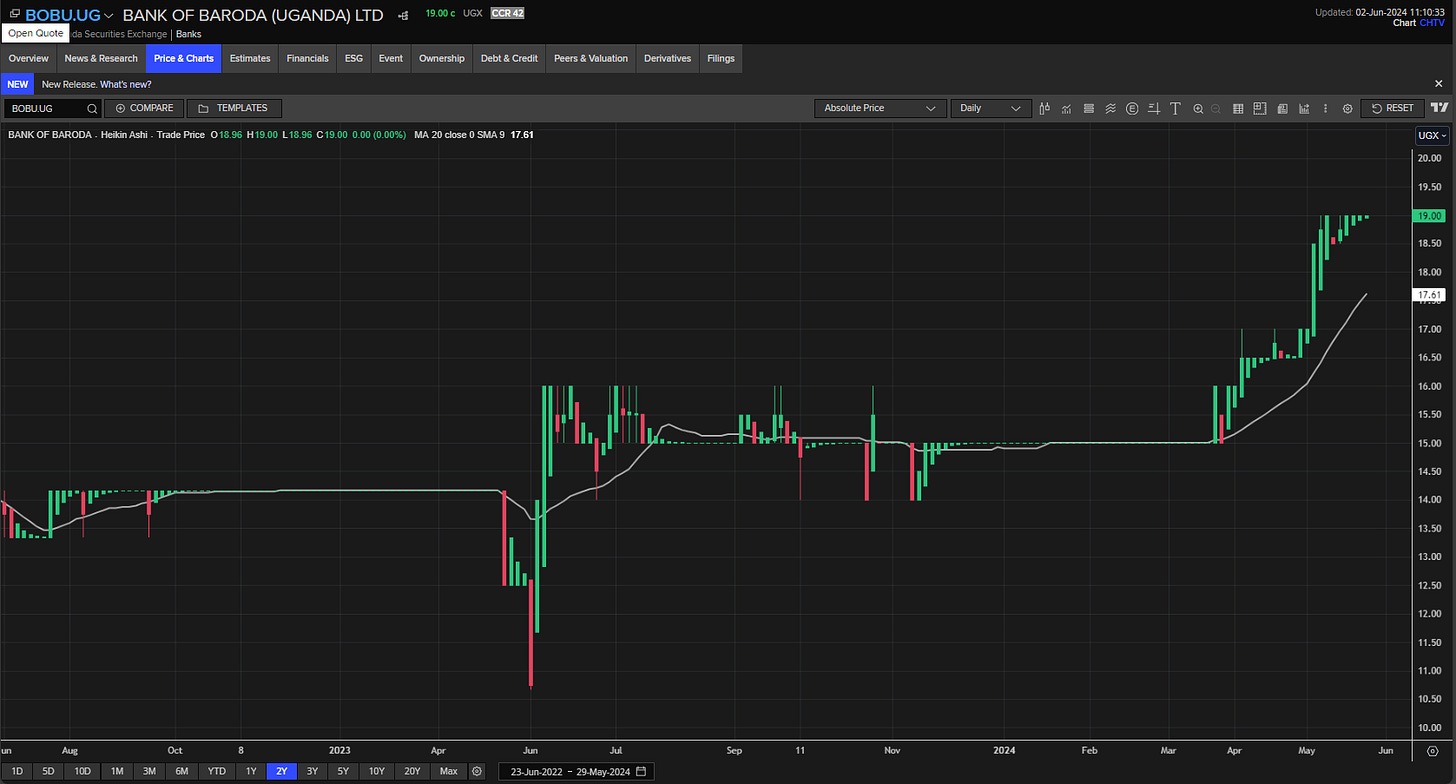Select the 2Y time range
The image size is (1456, 784).
282,771
